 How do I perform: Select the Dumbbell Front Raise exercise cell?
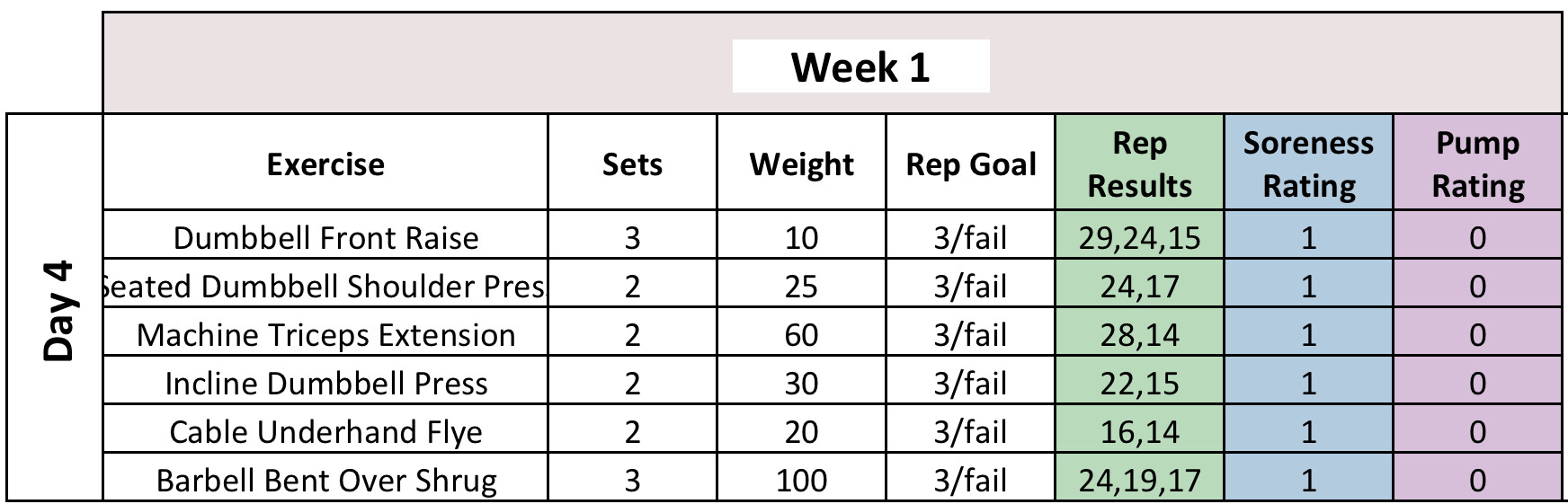pyautogui.click(x=325, y=237)
